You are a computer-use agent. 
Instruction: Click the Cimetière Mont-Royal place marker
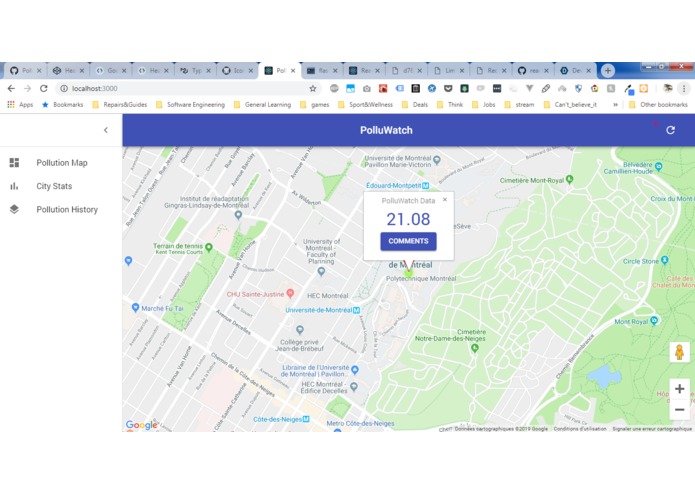click(x=570, y=179)
